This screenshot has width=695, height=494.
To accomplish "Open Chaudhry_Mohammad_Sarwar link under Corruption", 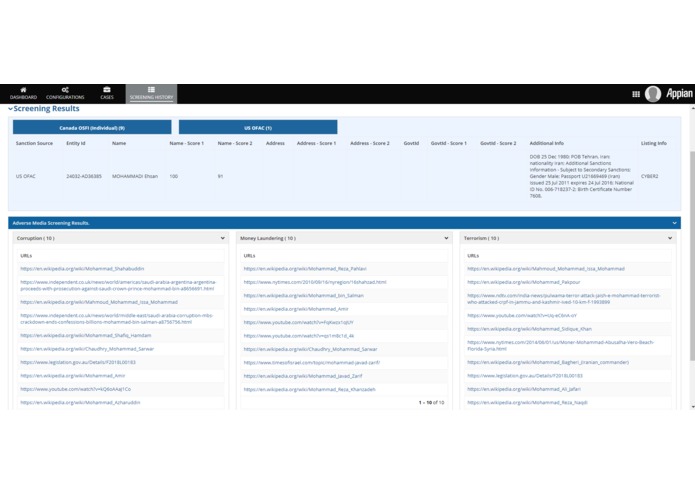I will pyautogui.click(x=87, y=349).
